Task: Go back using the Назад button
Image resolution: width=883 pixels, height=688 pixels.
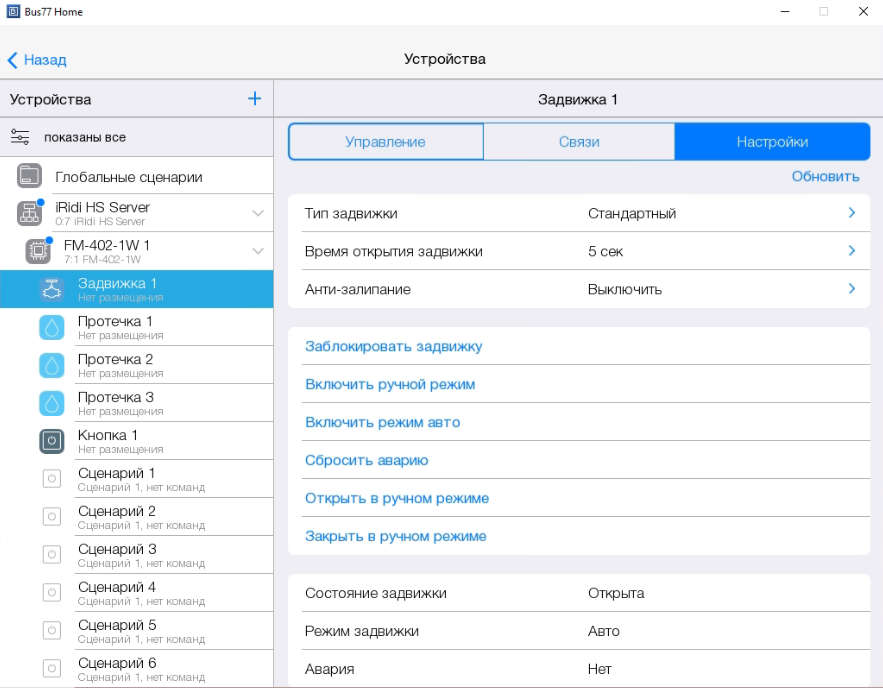Action: (37, 60)
